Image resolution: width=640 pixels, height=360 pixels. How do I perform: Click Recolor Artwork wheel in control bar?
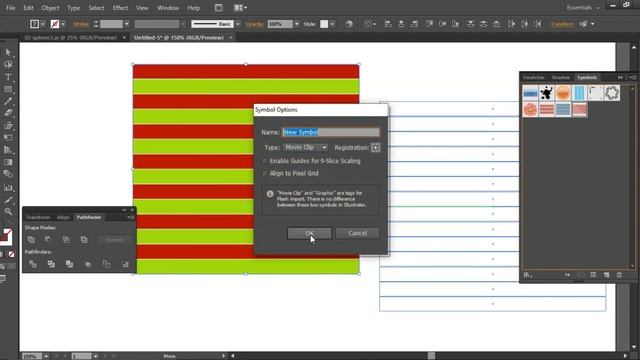349,24
